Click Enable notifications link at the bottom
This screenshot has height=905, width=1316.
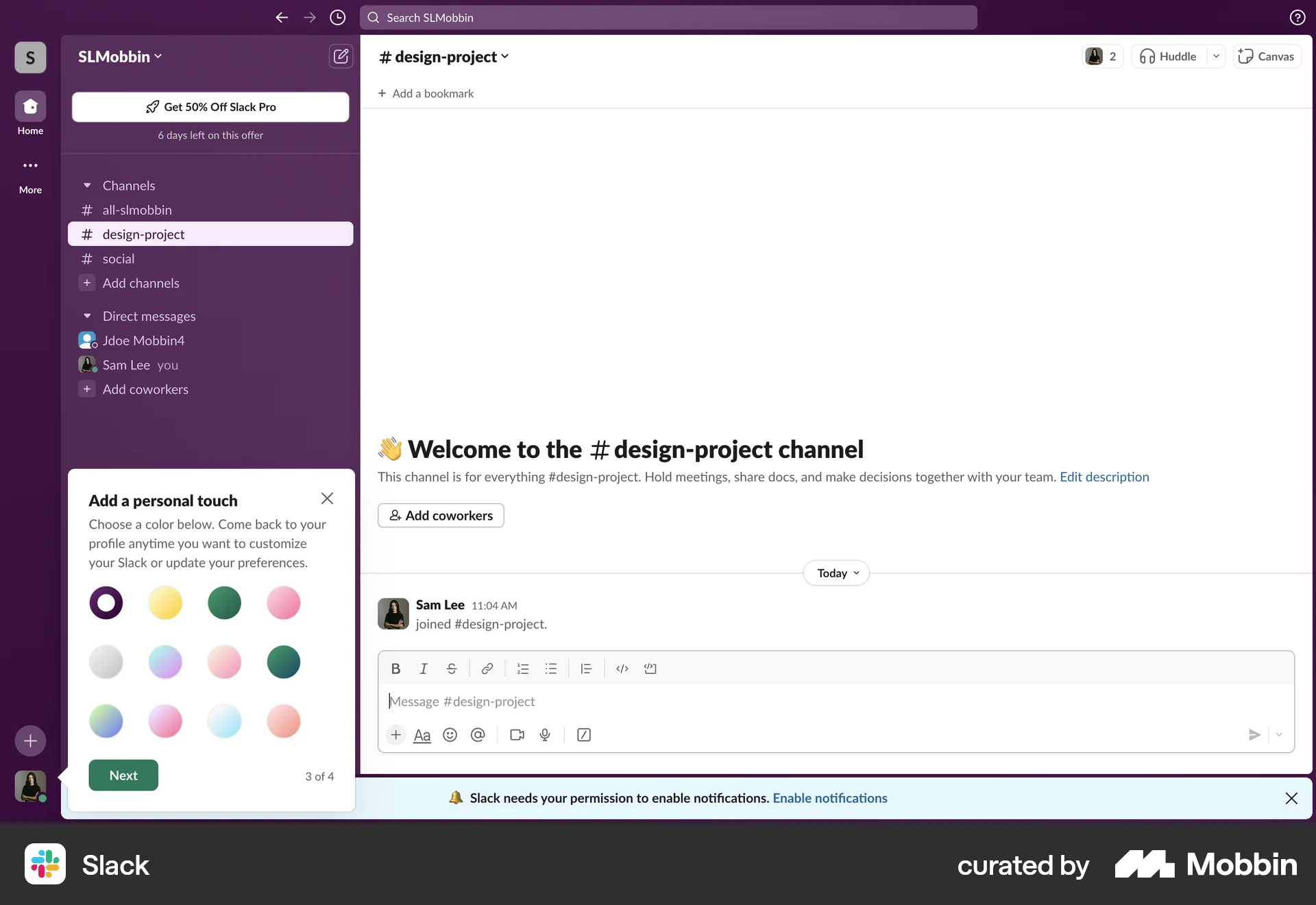click(829, 798)
